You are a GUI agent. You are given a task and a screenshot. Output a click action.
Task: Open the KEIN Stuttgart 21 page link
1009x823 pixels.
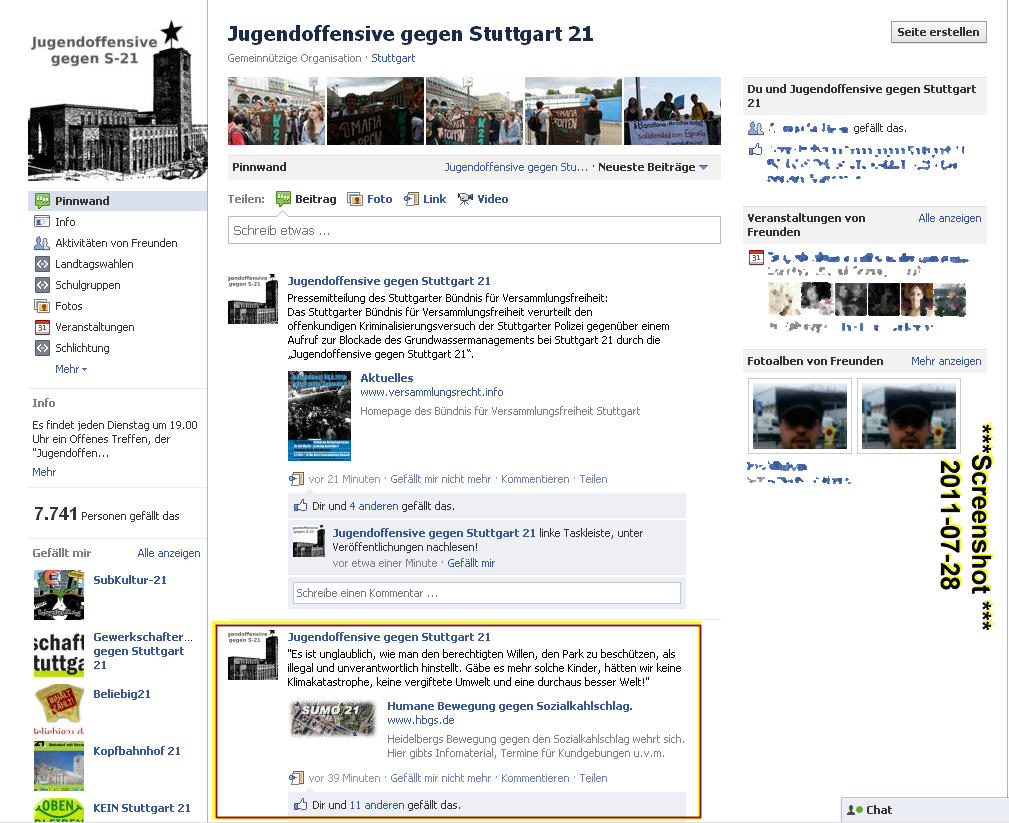pos(142,808)
